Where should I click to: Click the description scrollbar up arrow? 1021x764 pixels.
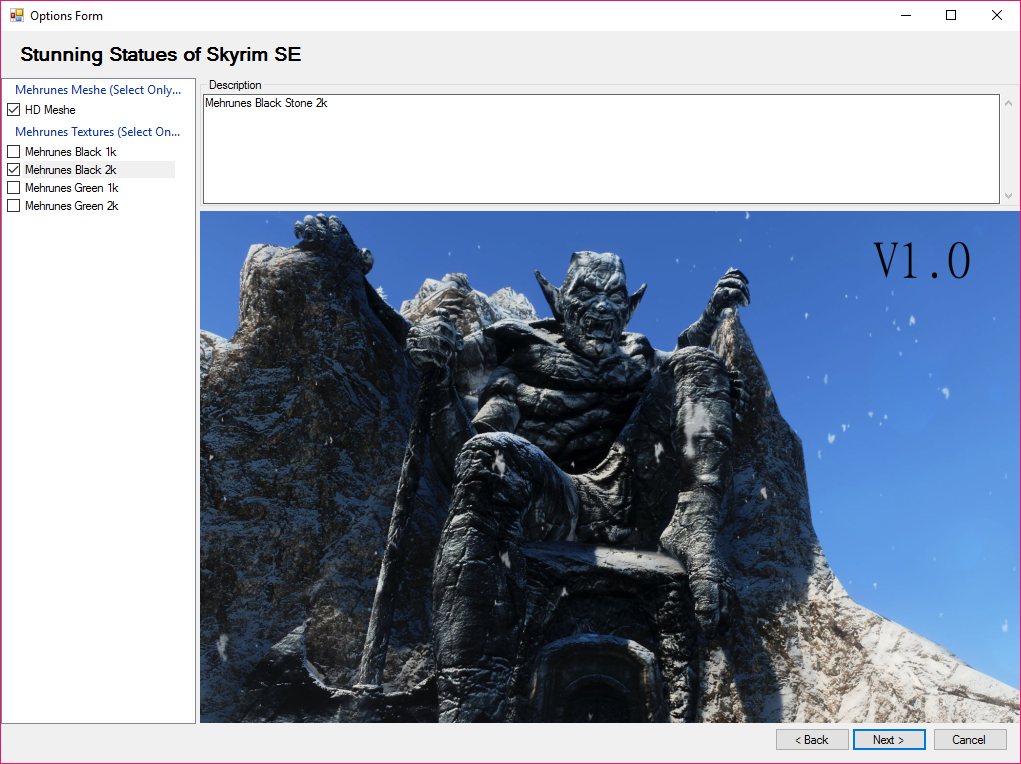(1008, 103)
